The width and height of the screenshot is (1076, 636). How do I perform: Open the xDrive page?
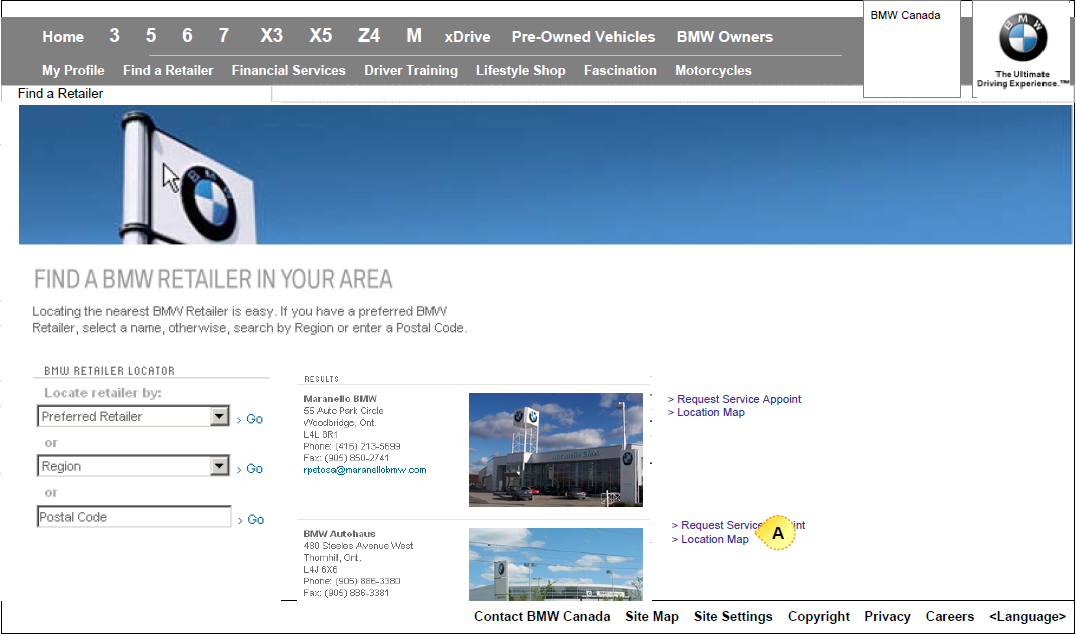pyautogui.click(x=467, y=37)
